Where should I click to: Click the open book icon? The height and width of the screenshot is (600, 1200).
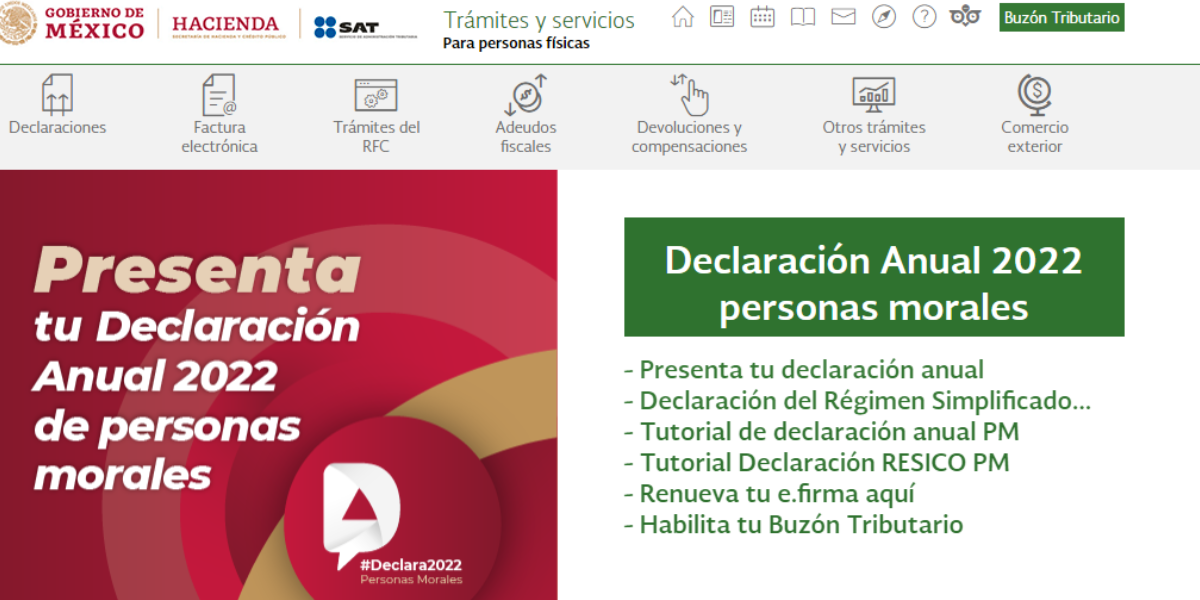click(x=803, y=17)
